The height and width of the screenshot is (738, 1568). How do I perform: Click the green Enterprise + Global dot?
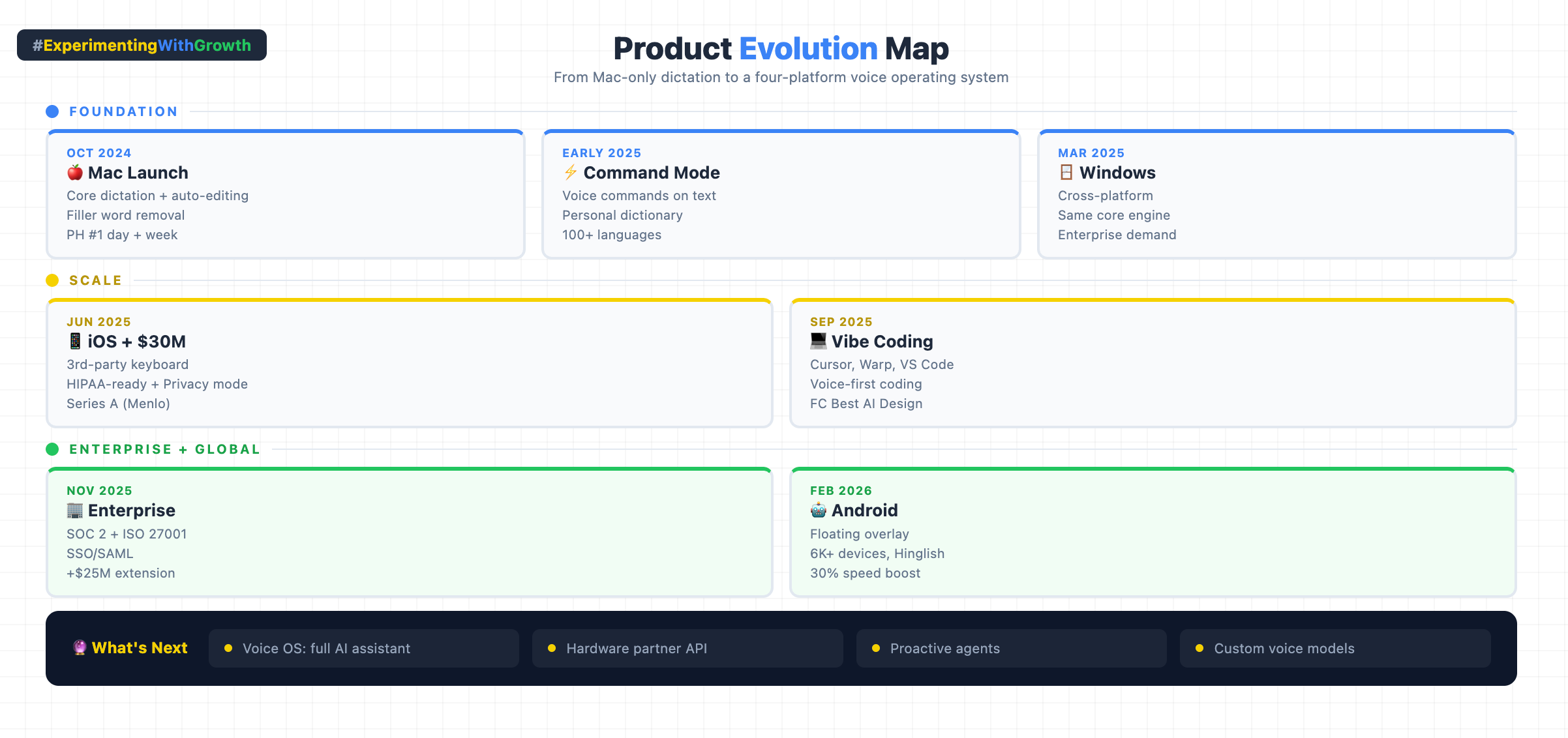52,449
